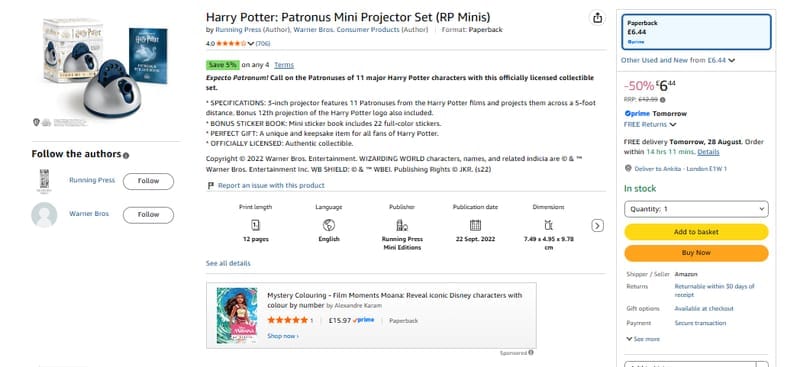This screenshot has height=367, width=800.
Task: Click the Print length pages icon
Action: pos(256,225)
